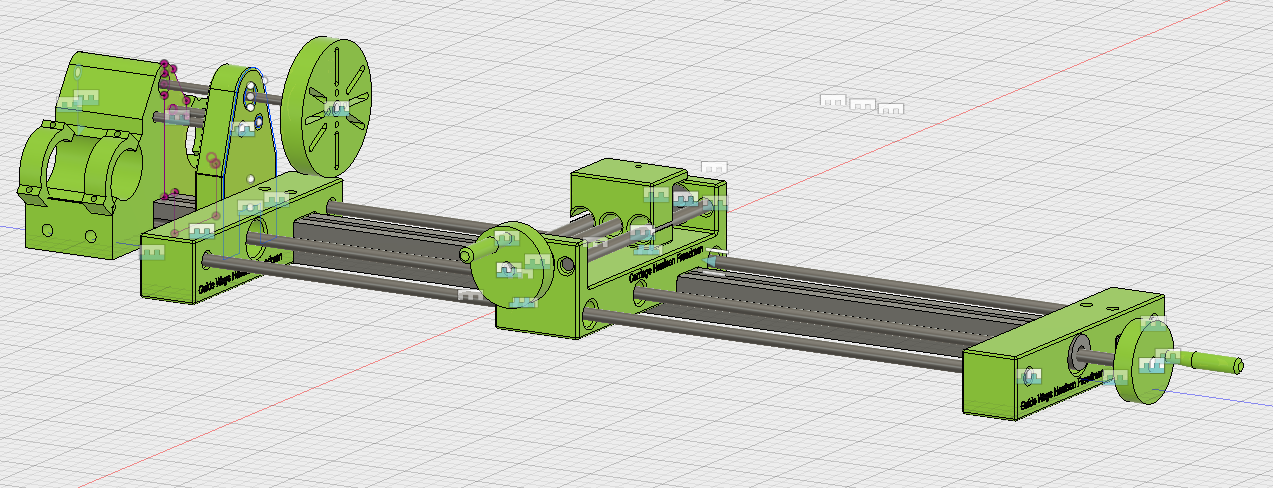
Task: Pick the middle of three floating joint icons on the grid
Action: (x=861, y=104)
